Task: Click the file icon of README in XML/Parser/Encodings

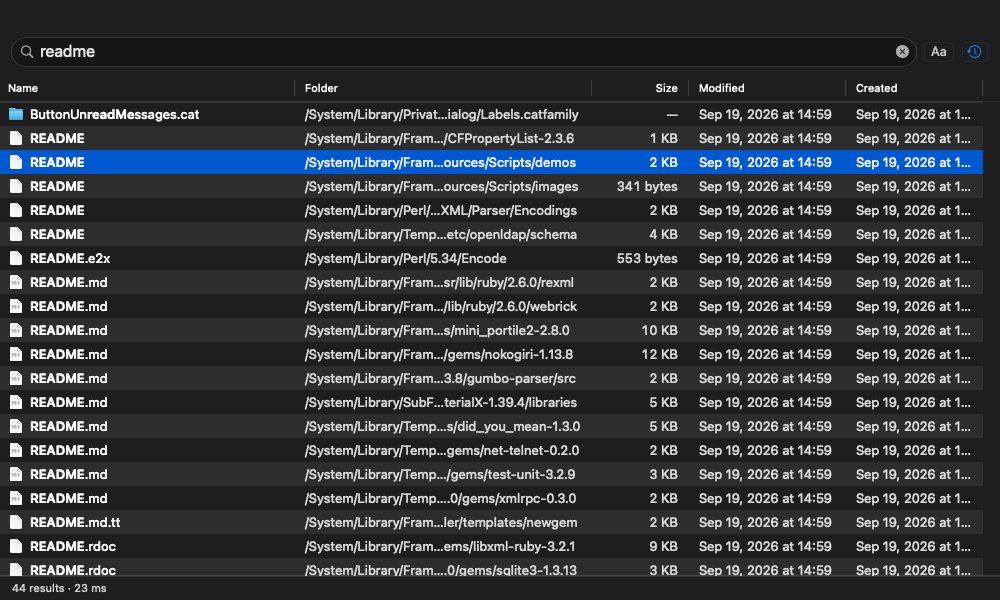Action: tap(16, 210)
